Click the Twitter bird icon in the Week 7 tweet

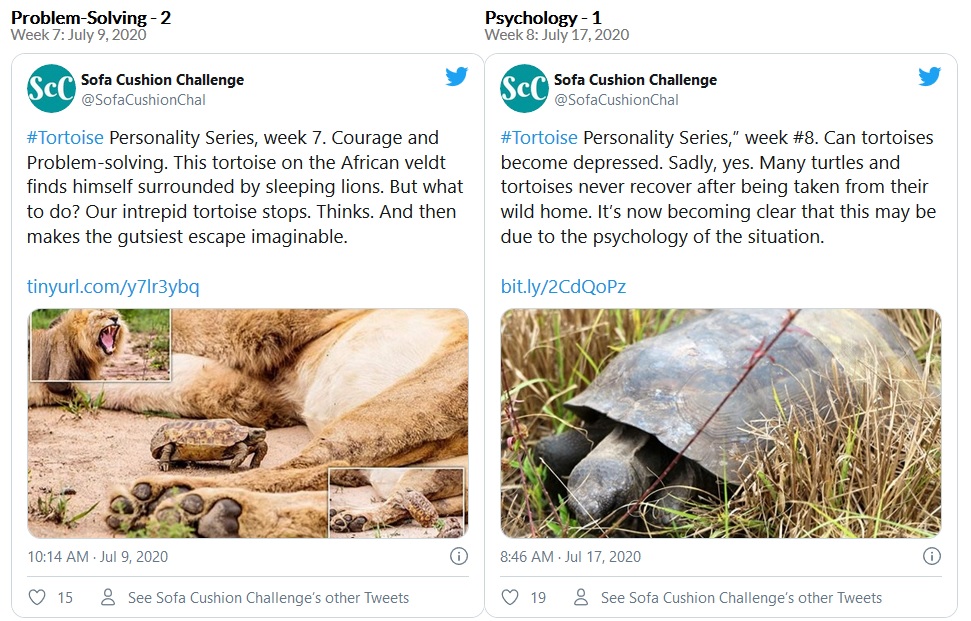(x=456, y=77)
